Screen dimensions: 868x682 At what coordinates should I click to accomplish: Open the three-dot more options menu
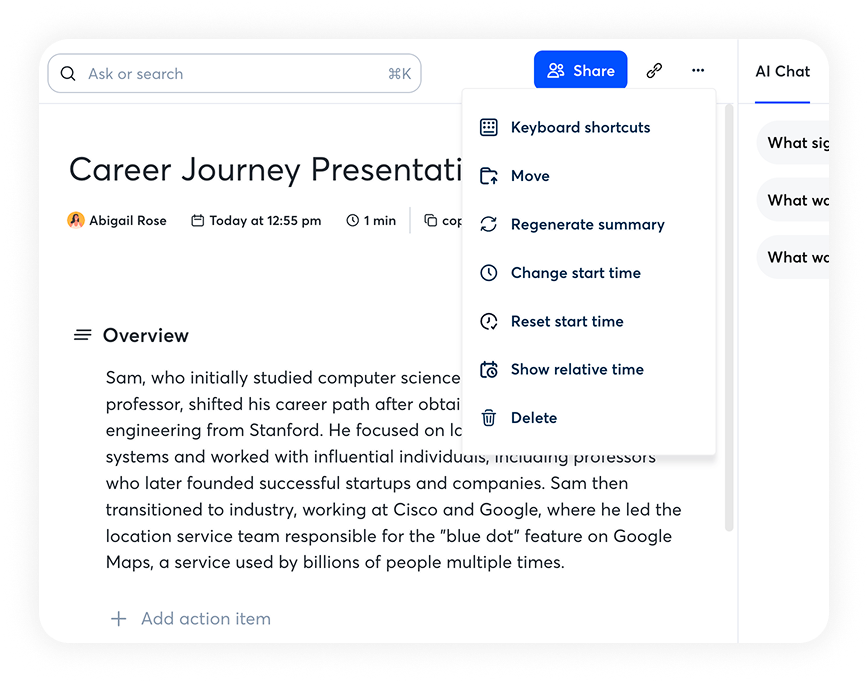pos(698,71)
